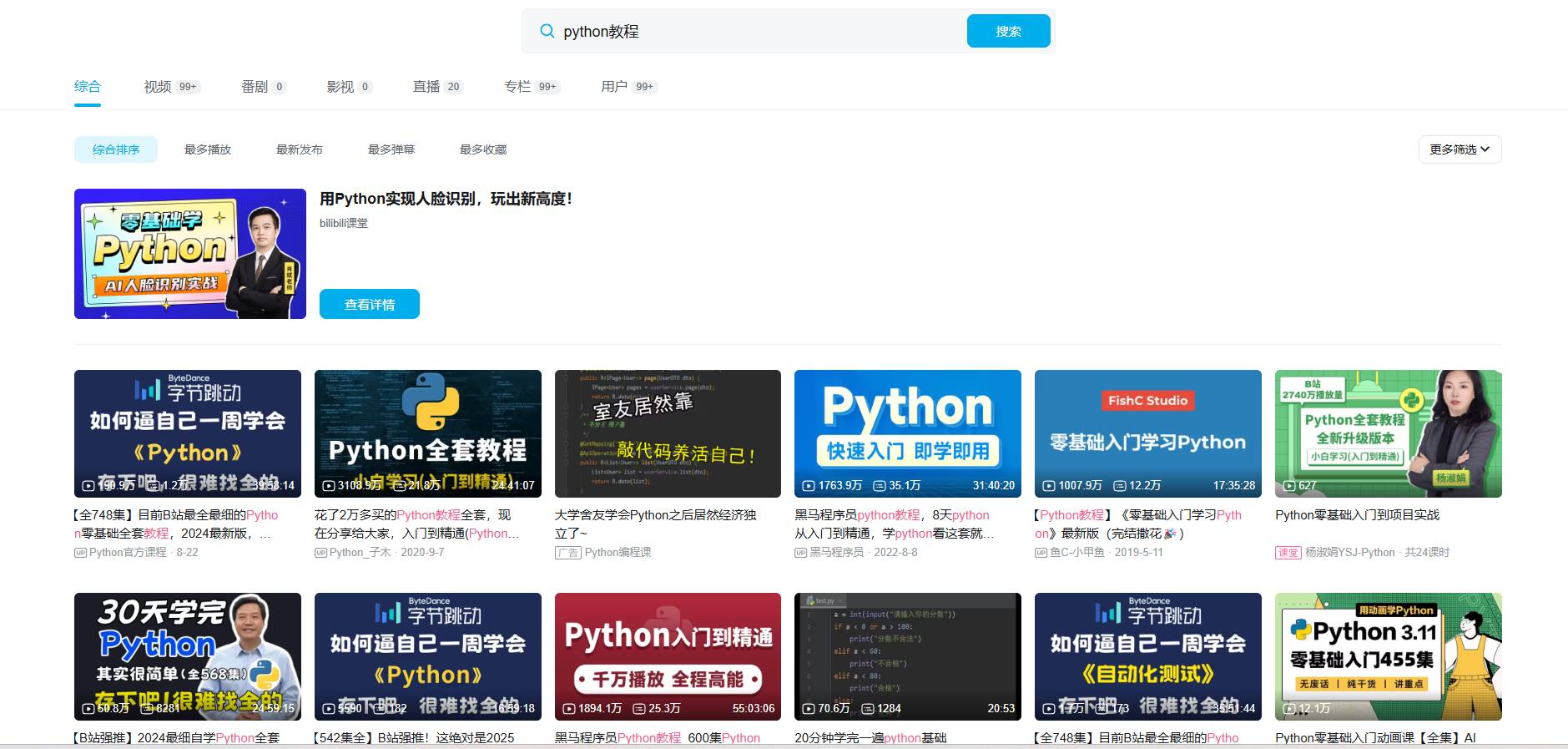The image size is (1568, 749).
Task: Click danmaku count icon showing 1284
Action: (868, 708)
